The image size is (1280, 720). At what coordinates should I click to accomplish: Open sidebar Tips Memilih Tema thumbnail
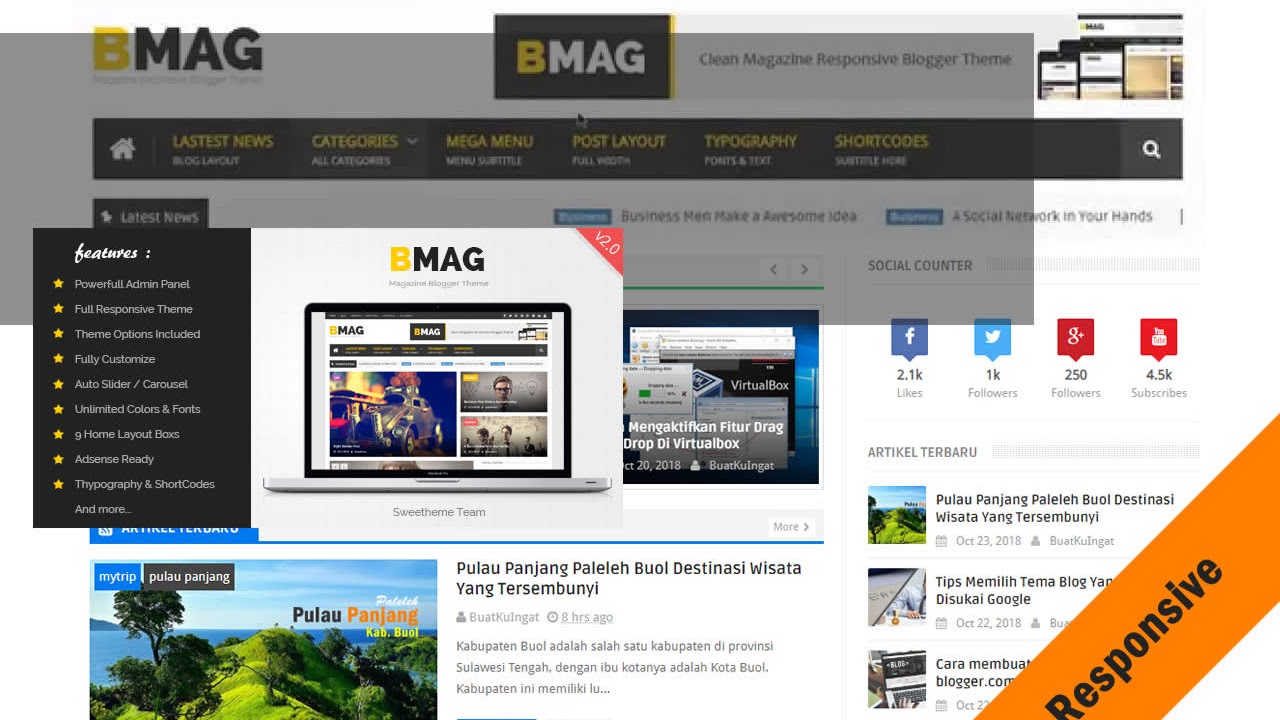(897, 597)
